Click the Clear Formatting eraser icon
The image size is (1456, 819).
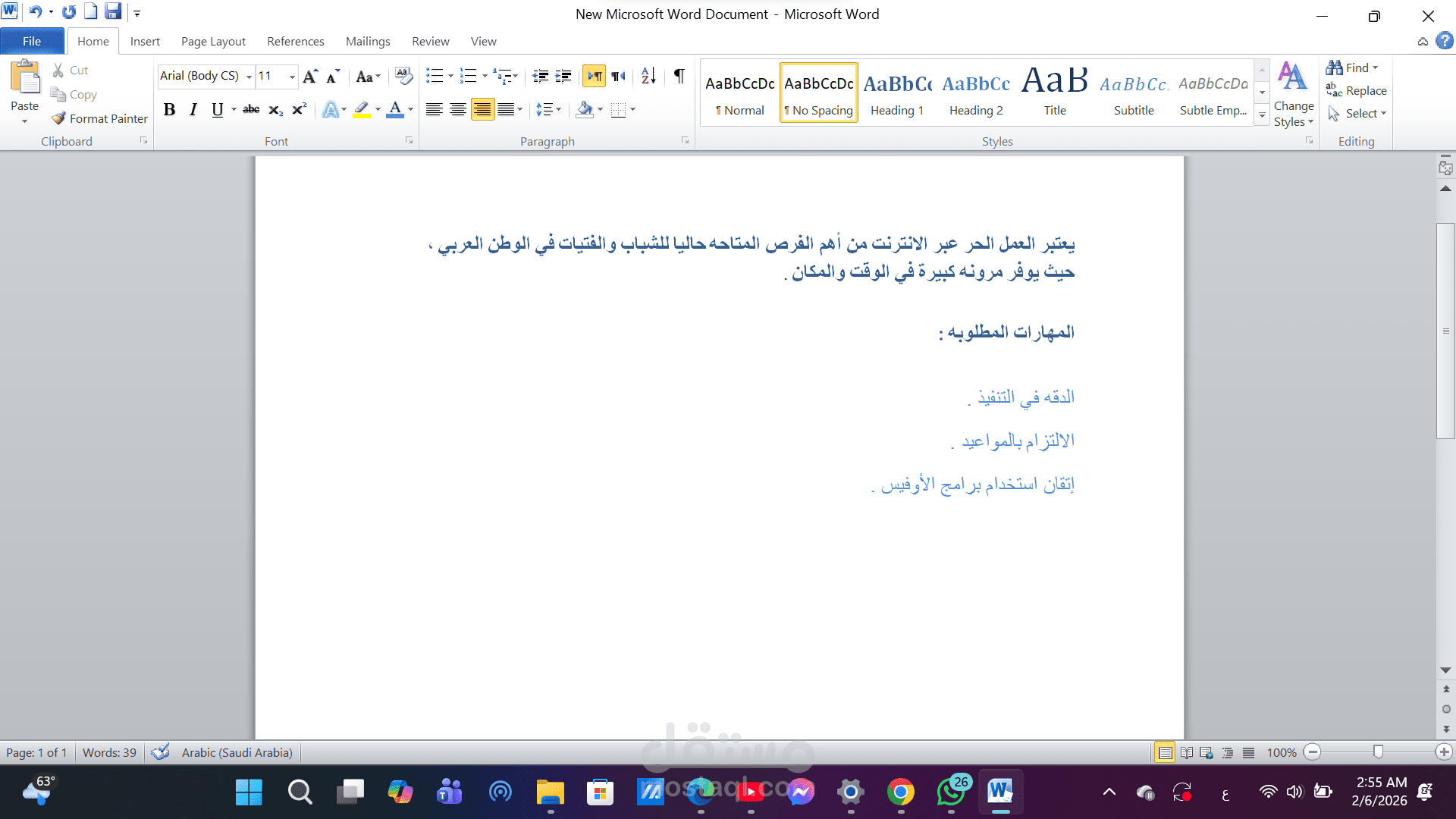click(404, 76)
